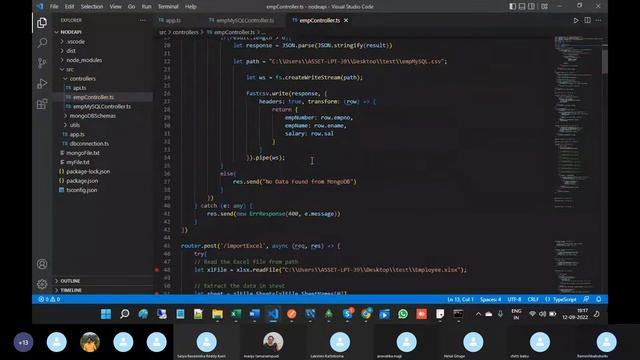The height and width of the screenshot is (360, 640).
Task: Collapse the controllers folder
Action: [x=103, y=79]
